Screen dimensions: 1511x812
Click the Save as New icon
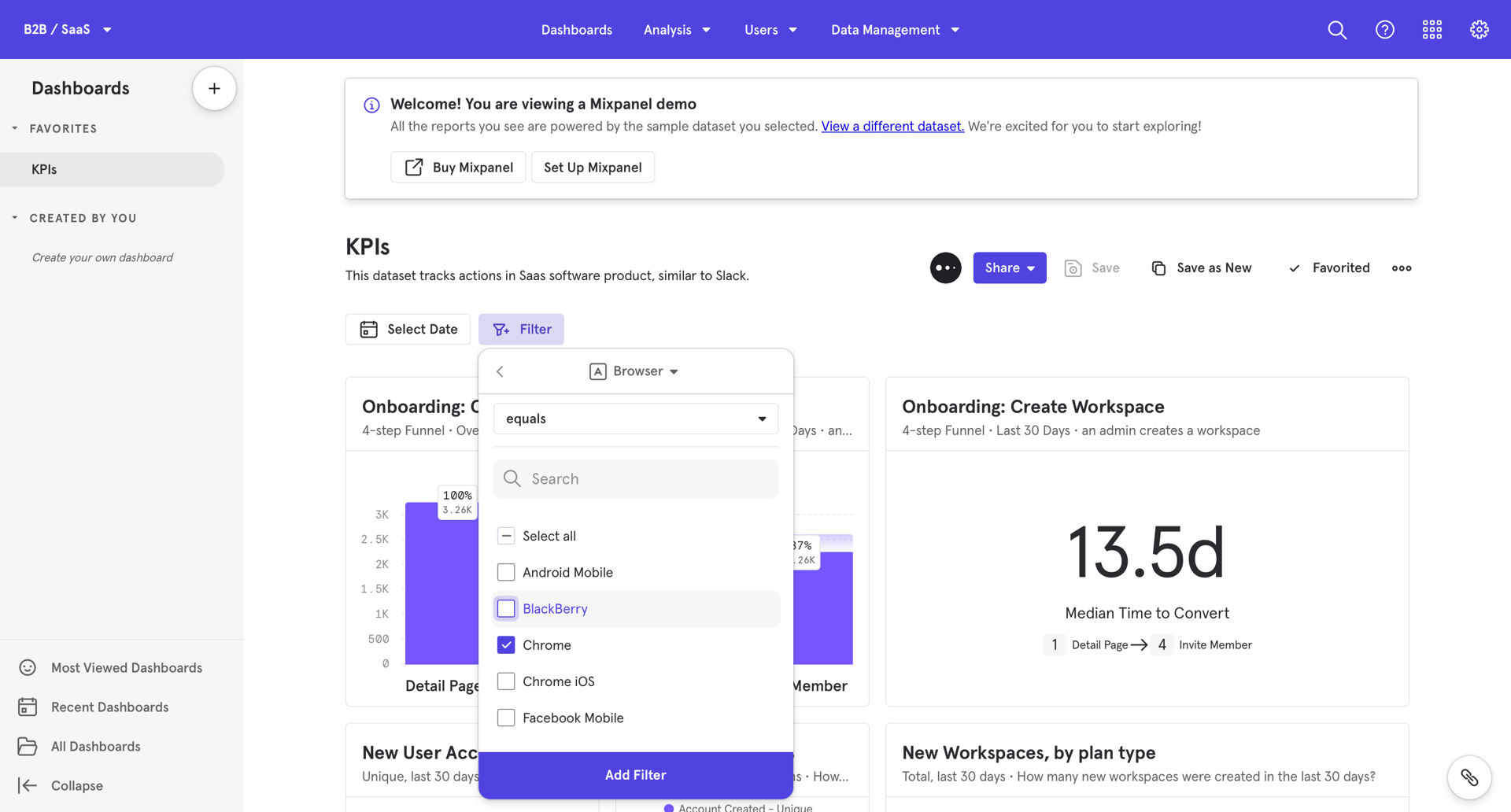1158,268
